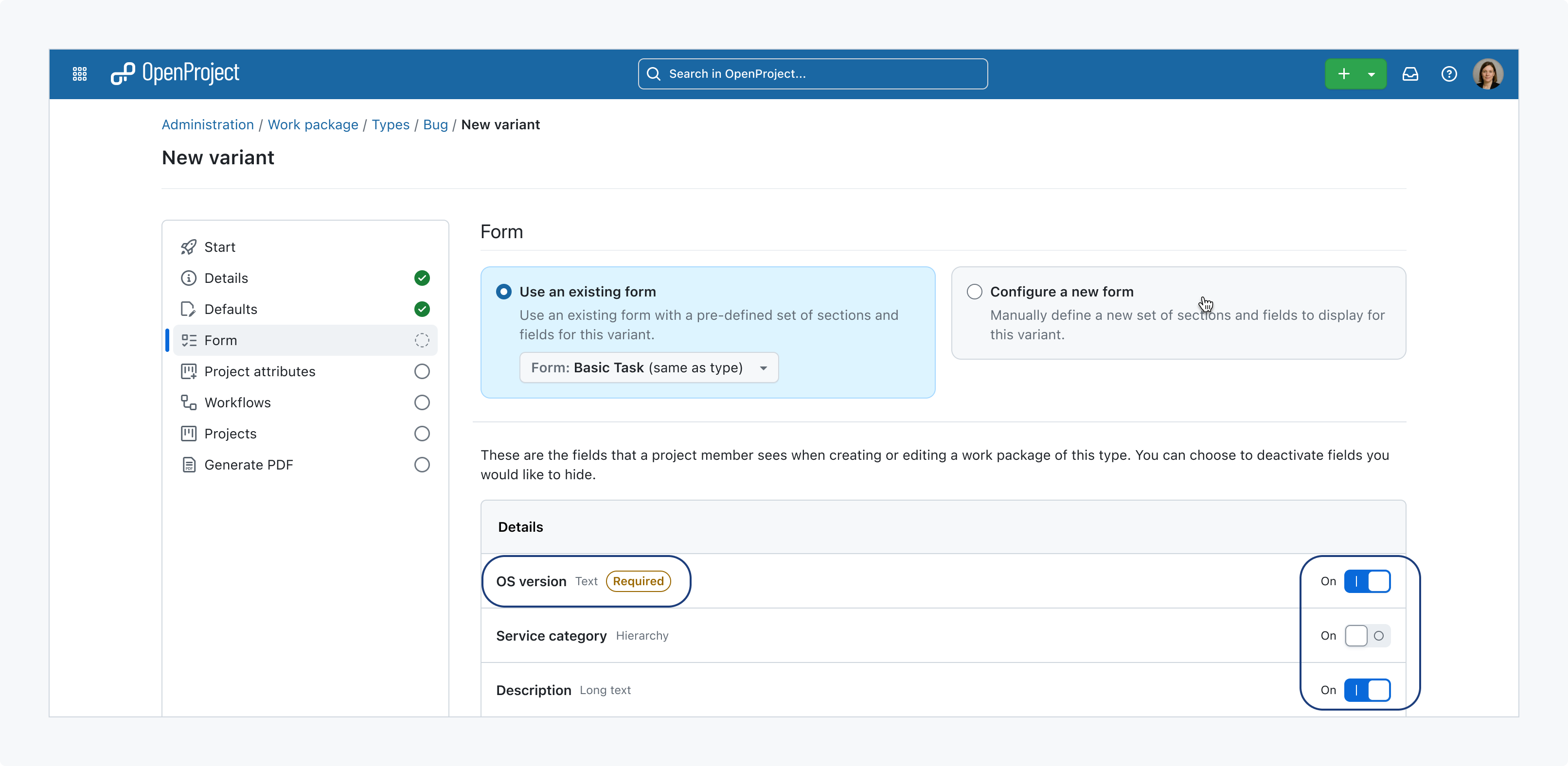Open the Workflows step
This screenshot has height=766, width=1568.
click(x=305, y=402)
